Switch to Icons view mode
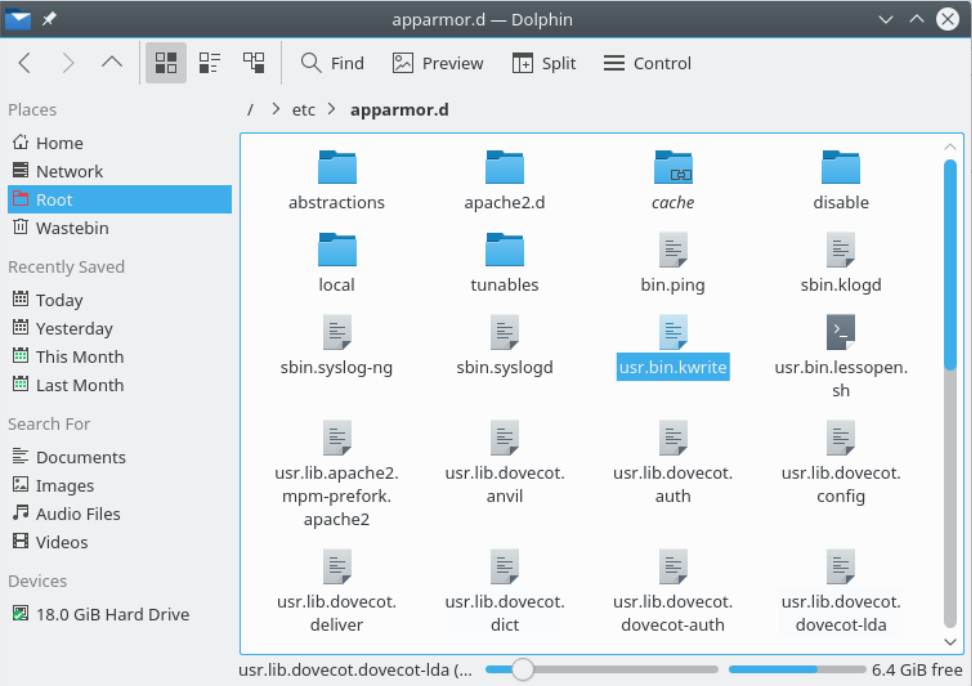The image size is (972, 686). point(166,63)
